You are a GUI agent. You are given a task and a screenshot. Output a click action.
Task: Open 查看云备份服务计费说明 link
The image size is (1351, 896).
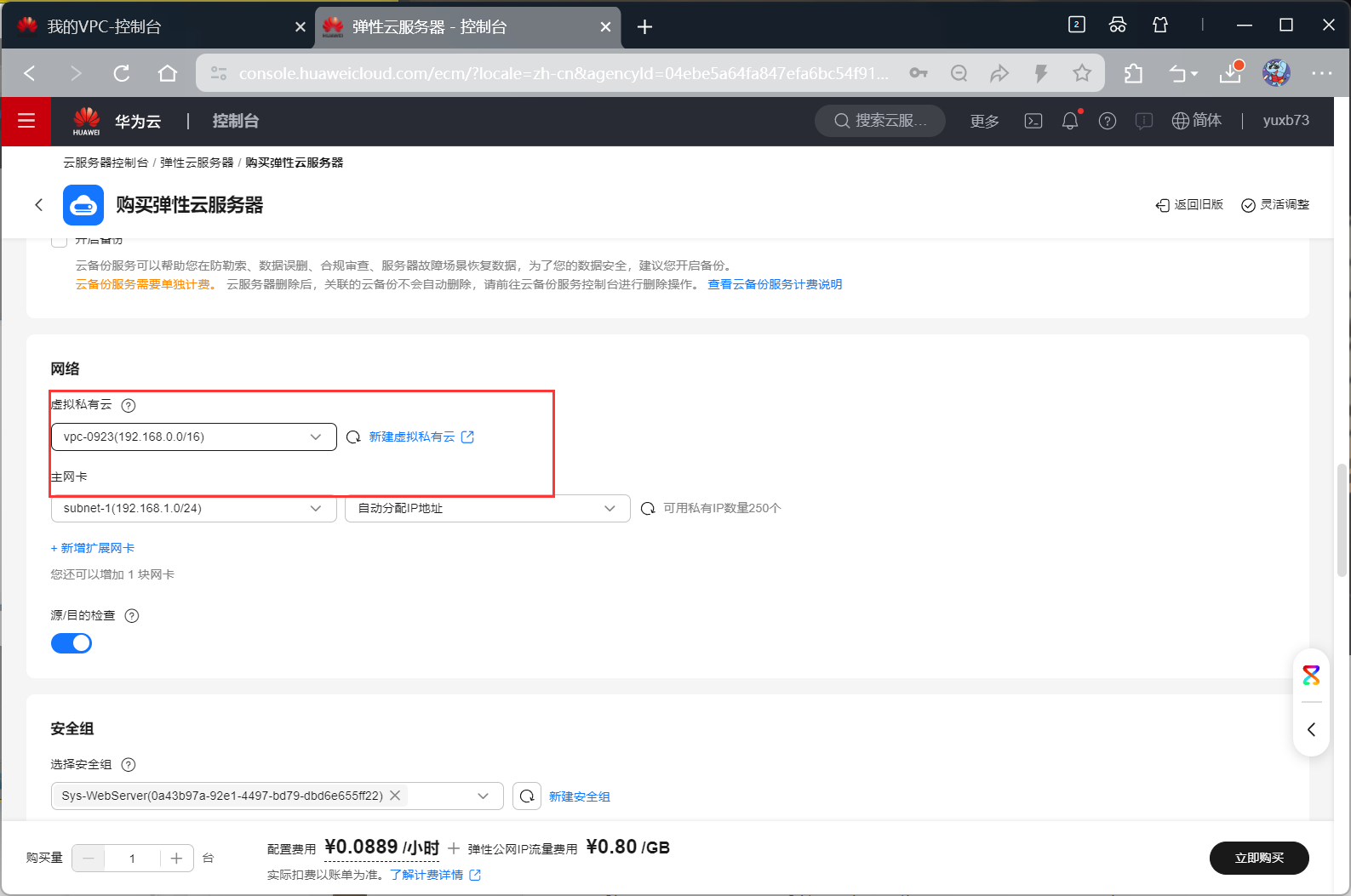(775, 284)
